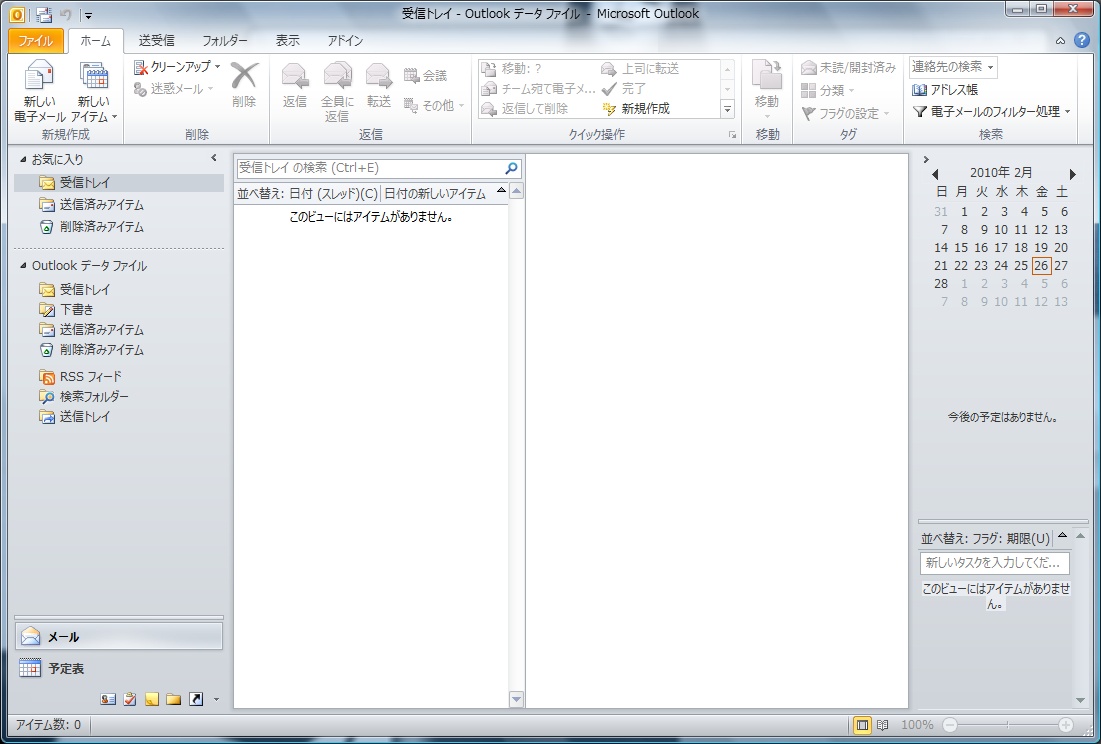Switch to the 表示 tab
This screenshot has width=1101, height=744.
[x=287, y=41]
